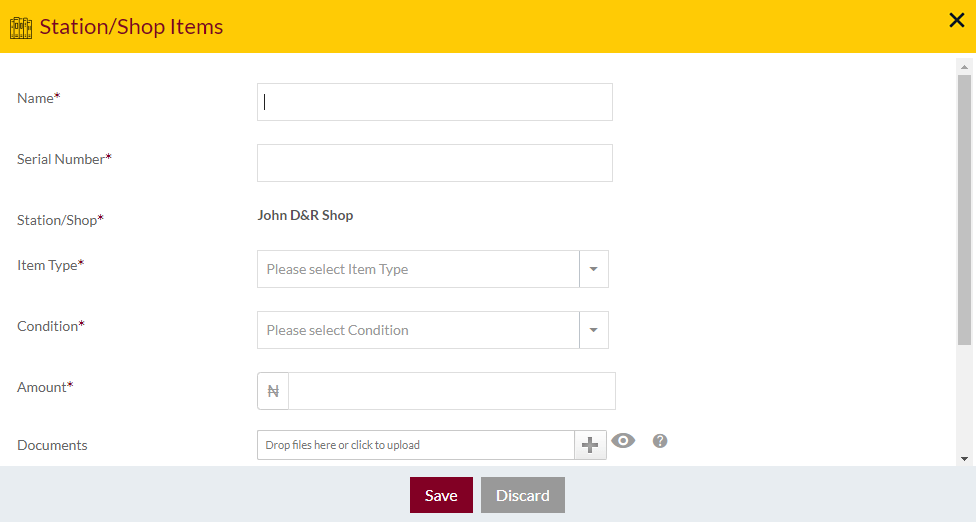Open the question mark help icon

pos(660,440)
